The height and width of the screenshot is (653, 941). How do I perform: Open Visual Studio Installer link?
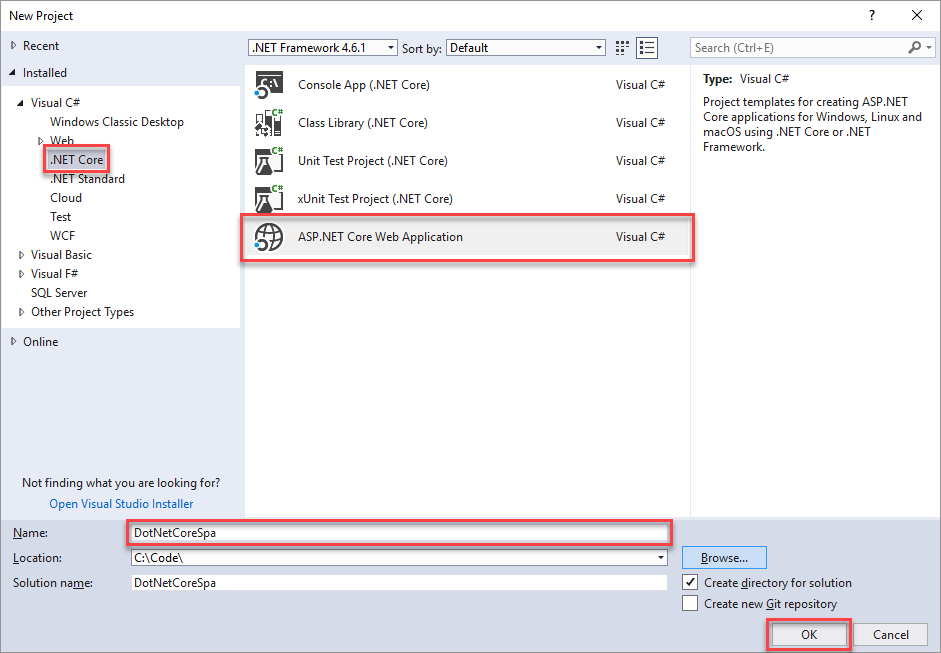click(x=121, y=504)
